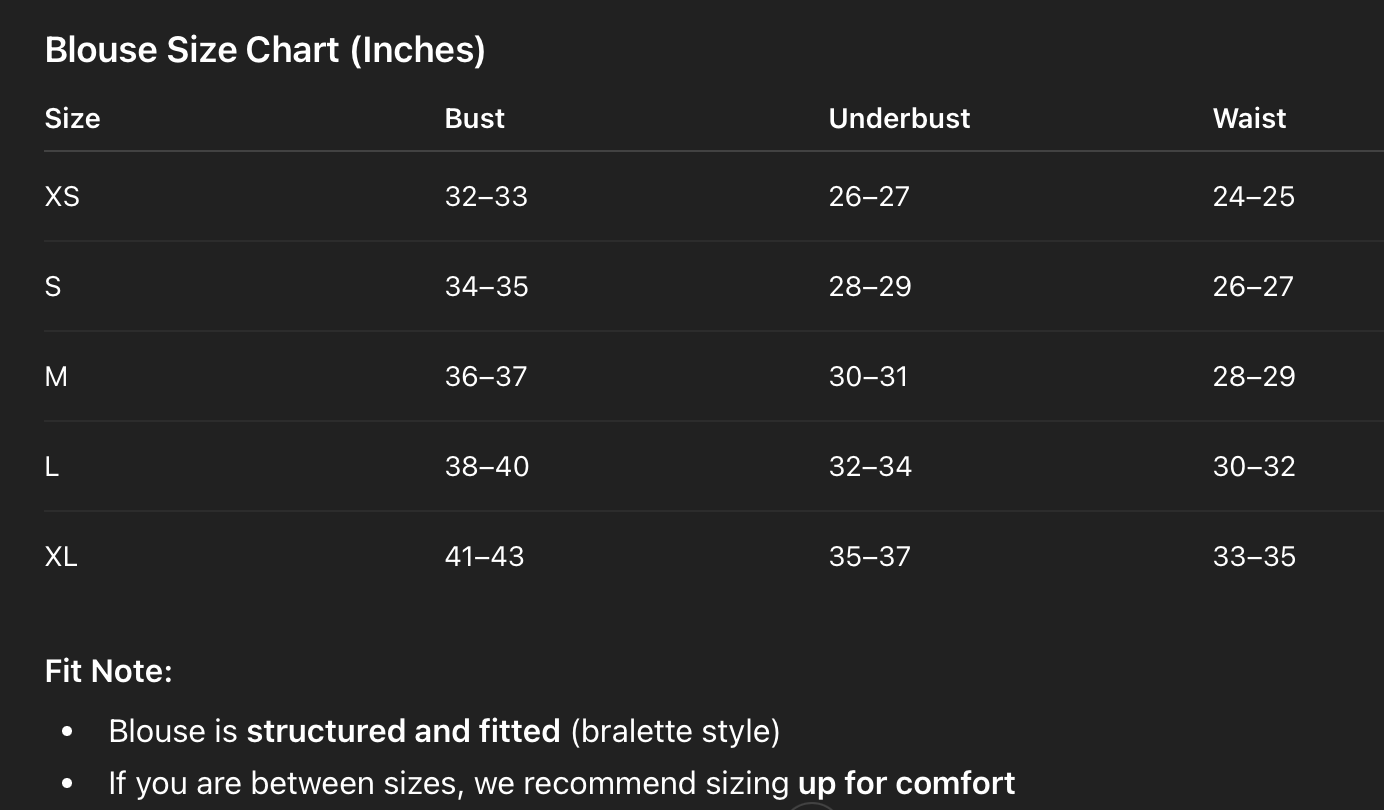
Task: Select the waist value 28–29 for M
Action: (1254, 376)
